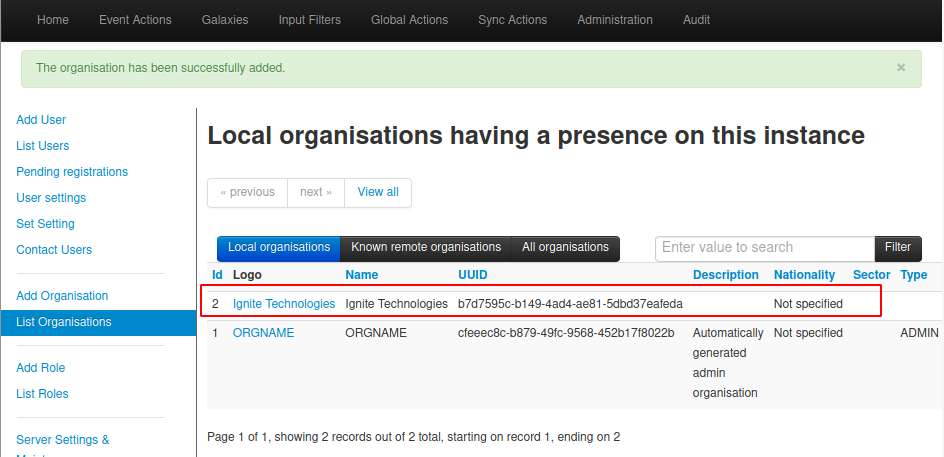
Task: Open Set Setting link
Action: [x=46, y=223]
